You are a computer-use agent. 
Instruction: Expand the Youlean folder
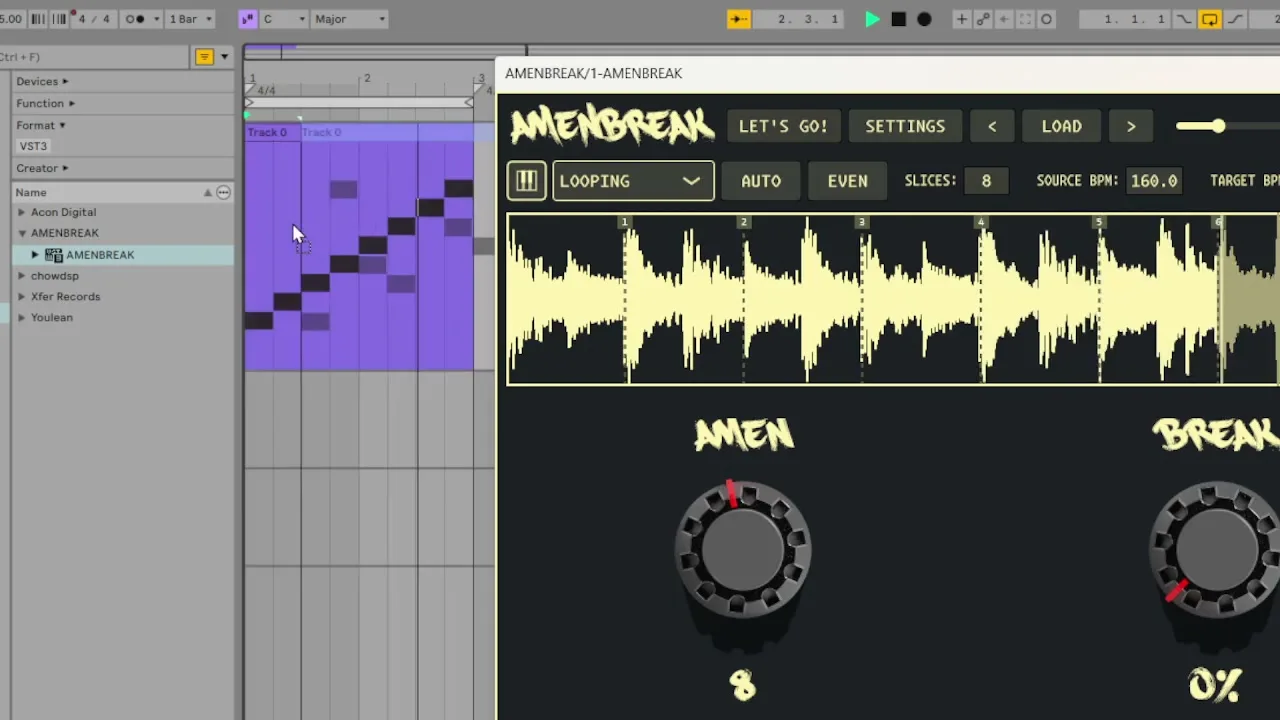pyautogui.click(x=22, y=318)
